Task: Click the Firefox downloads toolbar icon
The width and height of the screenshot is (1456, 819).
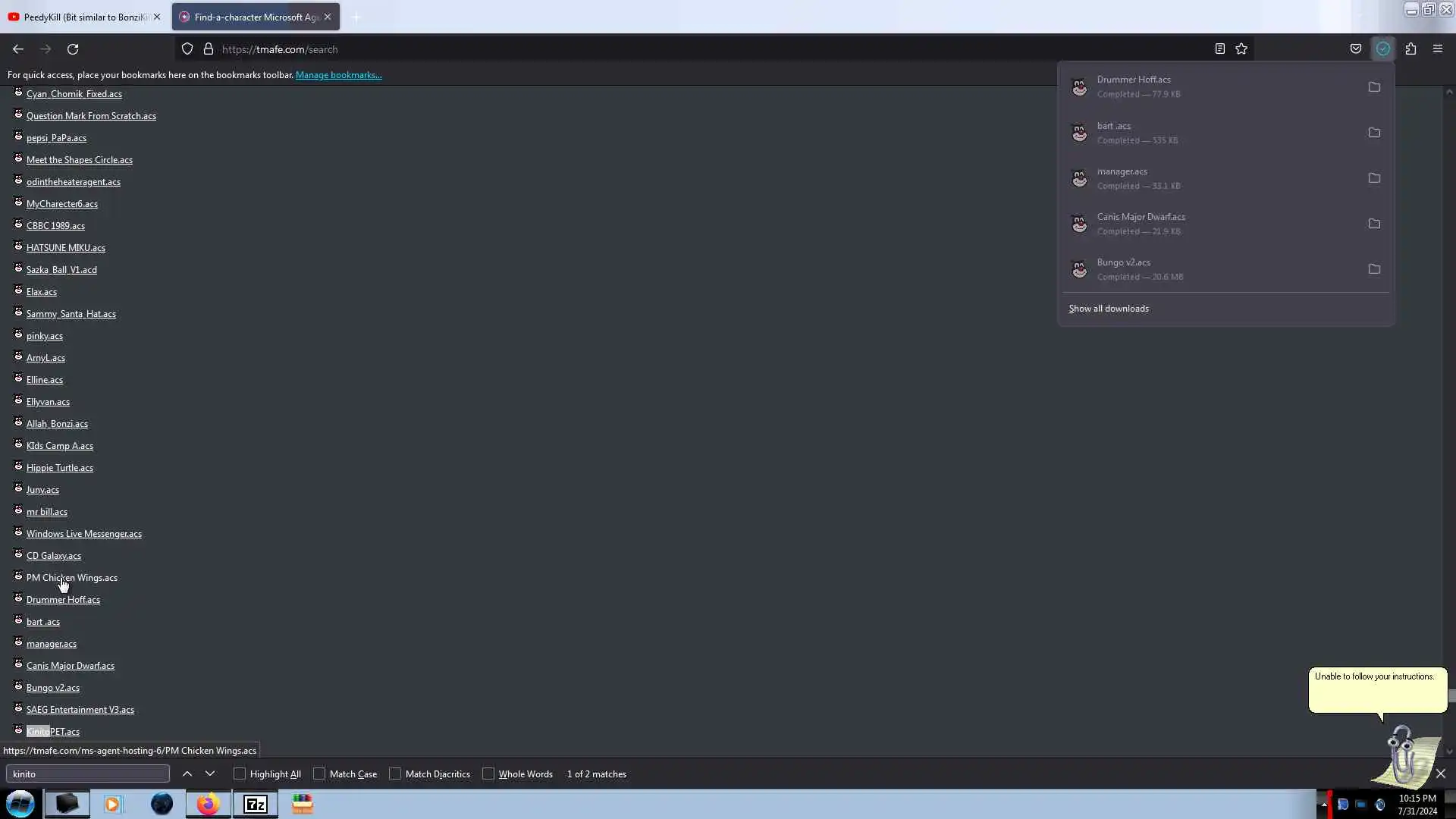Action: pos(1383,49)
